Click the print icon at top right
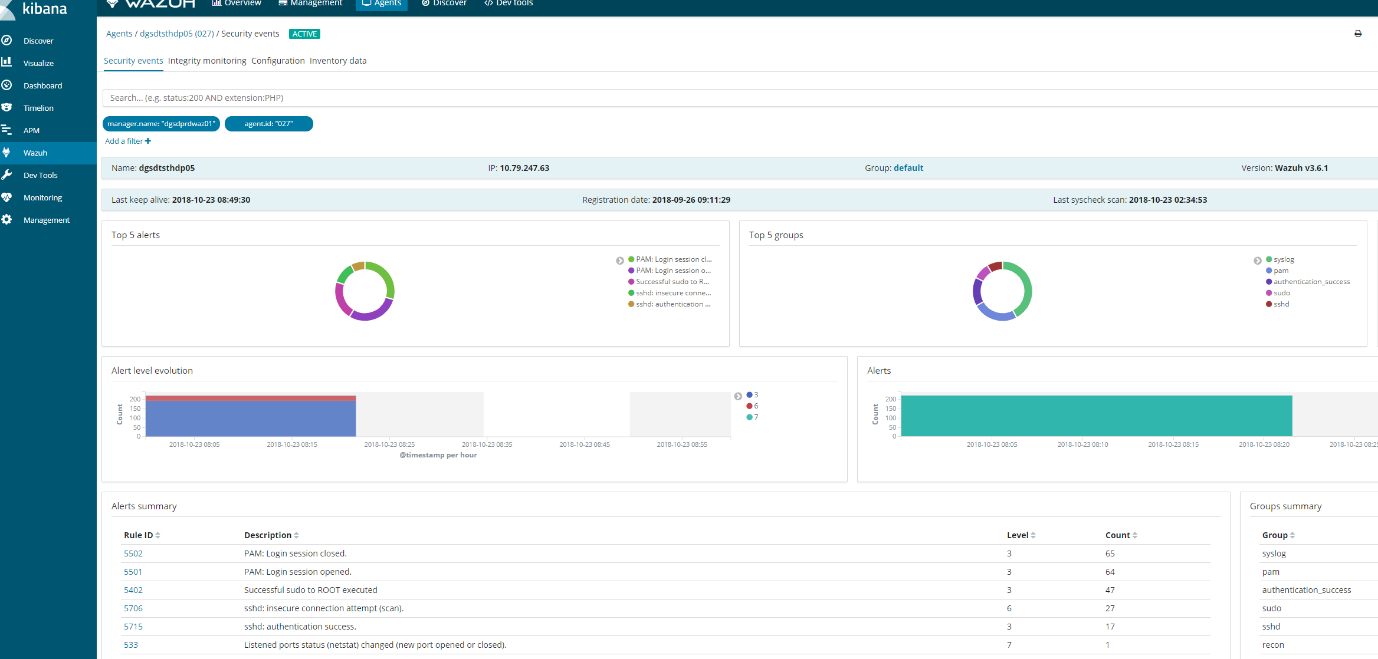Viewport: 1378px width, 659px height. pos(1358,34)
